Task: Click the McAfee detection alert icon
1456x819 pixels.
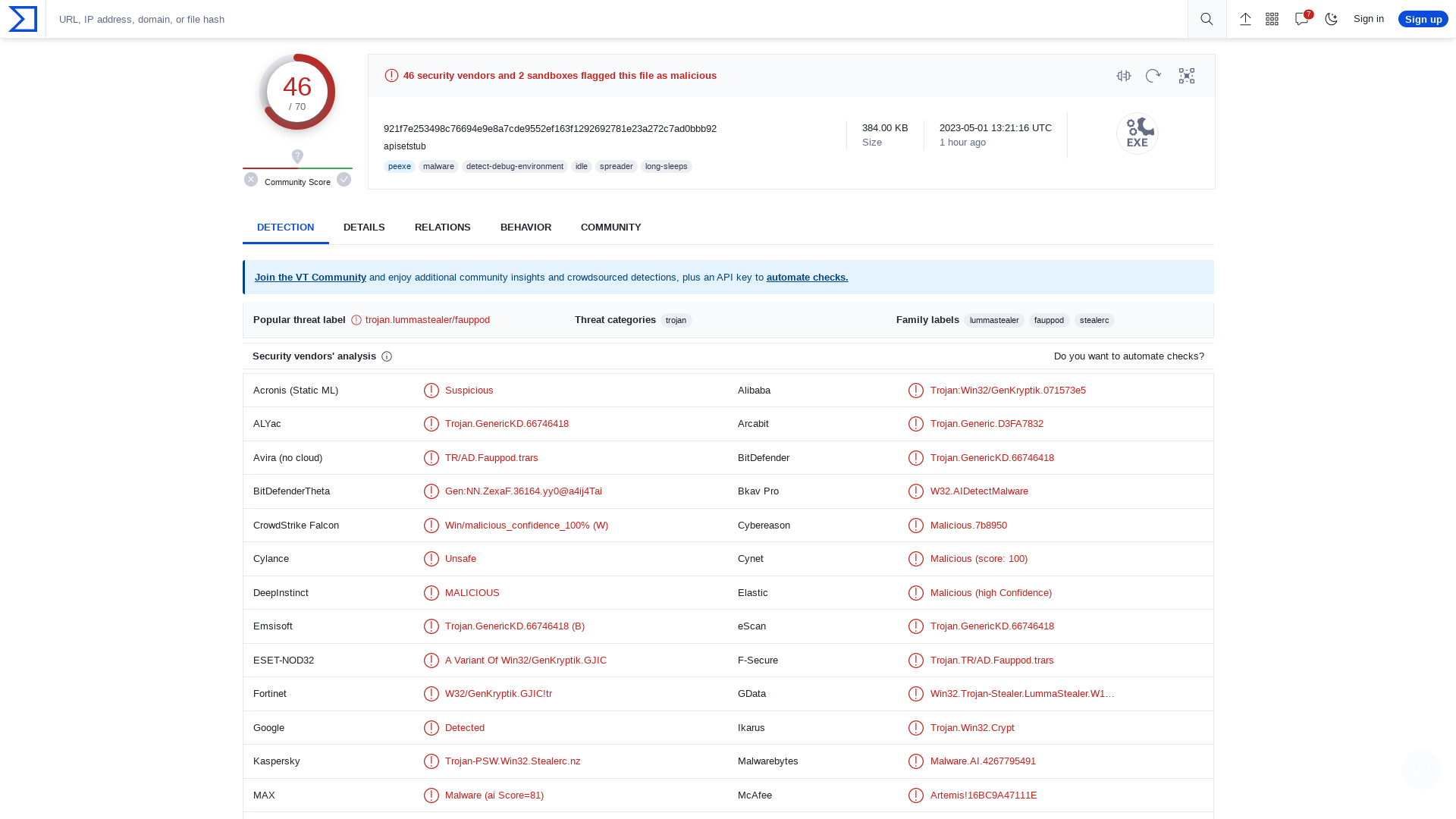Action: 916,795
